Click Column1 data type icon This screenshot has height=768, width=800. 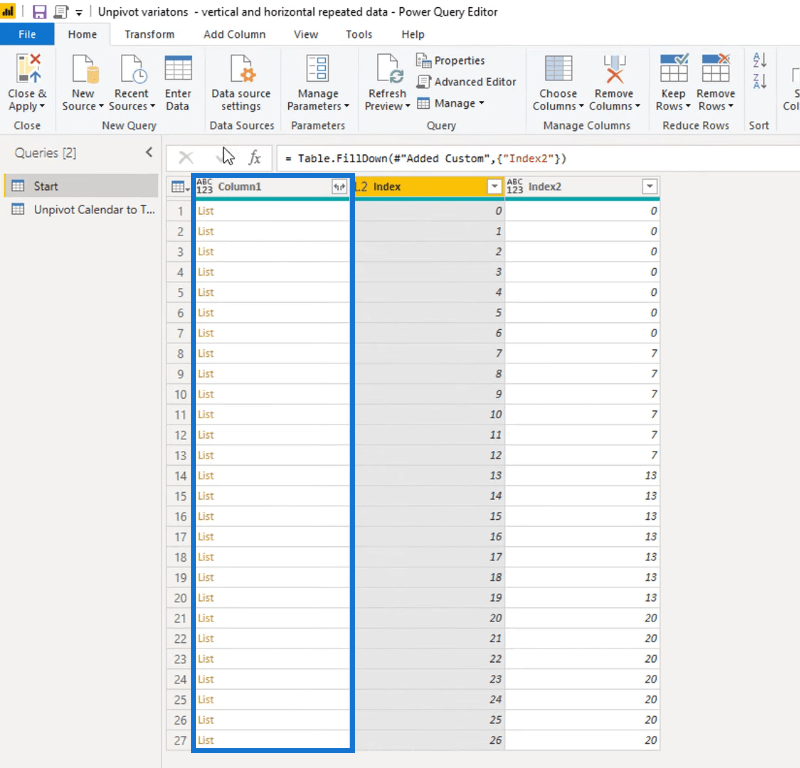205,187
